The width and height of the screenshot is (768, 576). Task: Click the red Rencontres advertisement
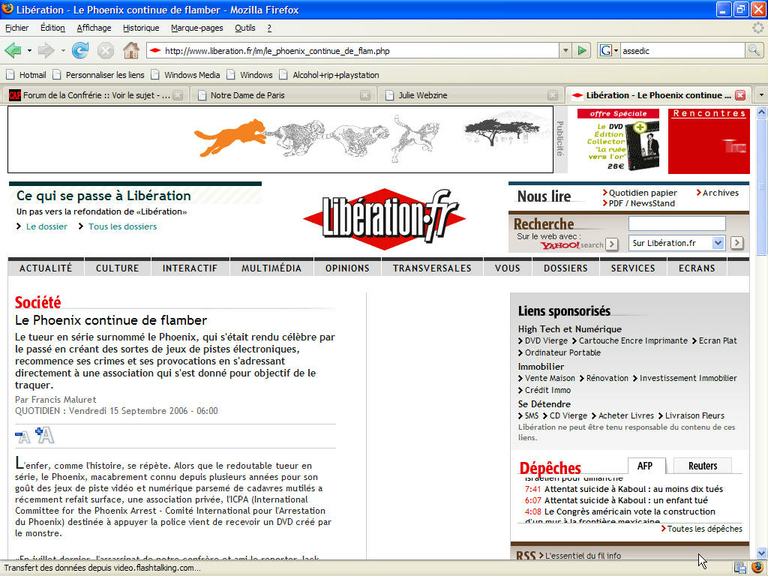(x=709, y=141)
